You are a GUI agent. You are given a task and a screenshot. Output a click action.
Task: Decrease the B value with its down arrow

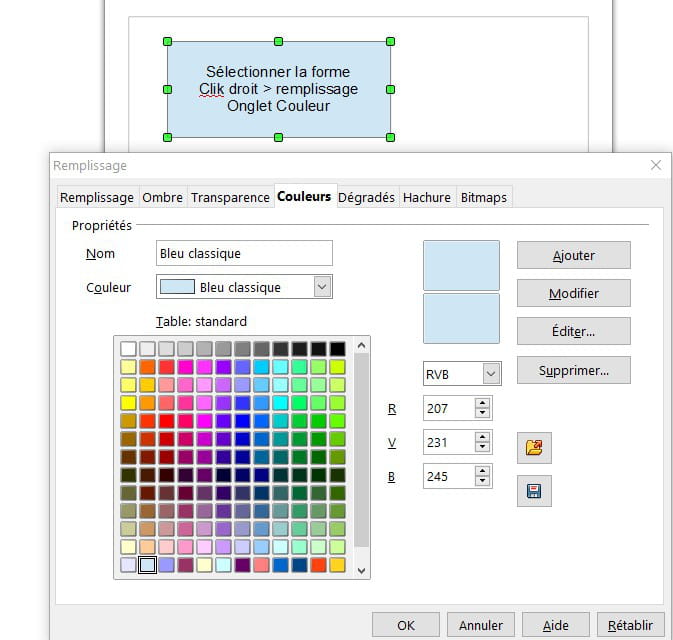pos(482,480)
